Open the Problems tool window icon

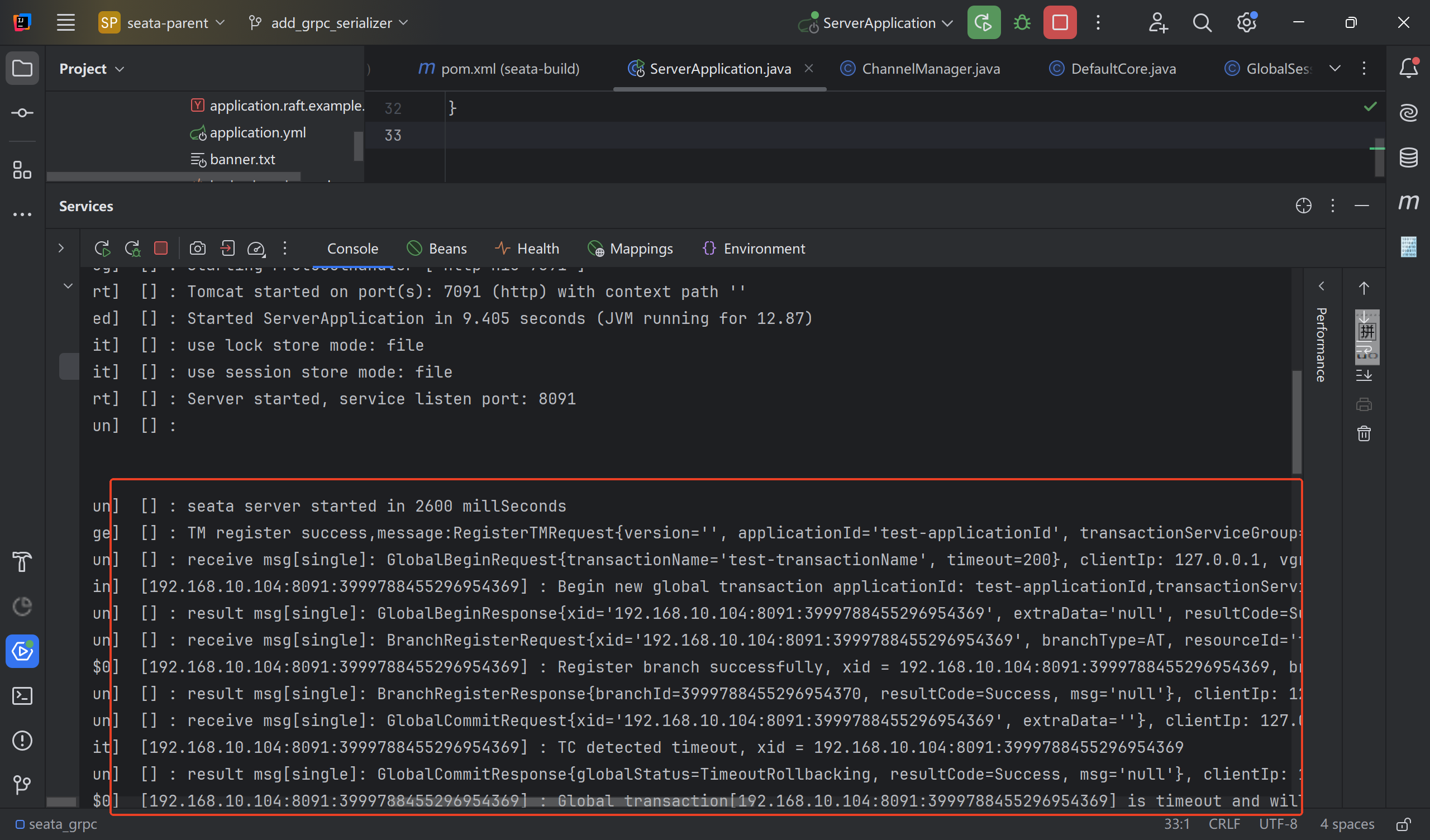click(x=22, y=741)
